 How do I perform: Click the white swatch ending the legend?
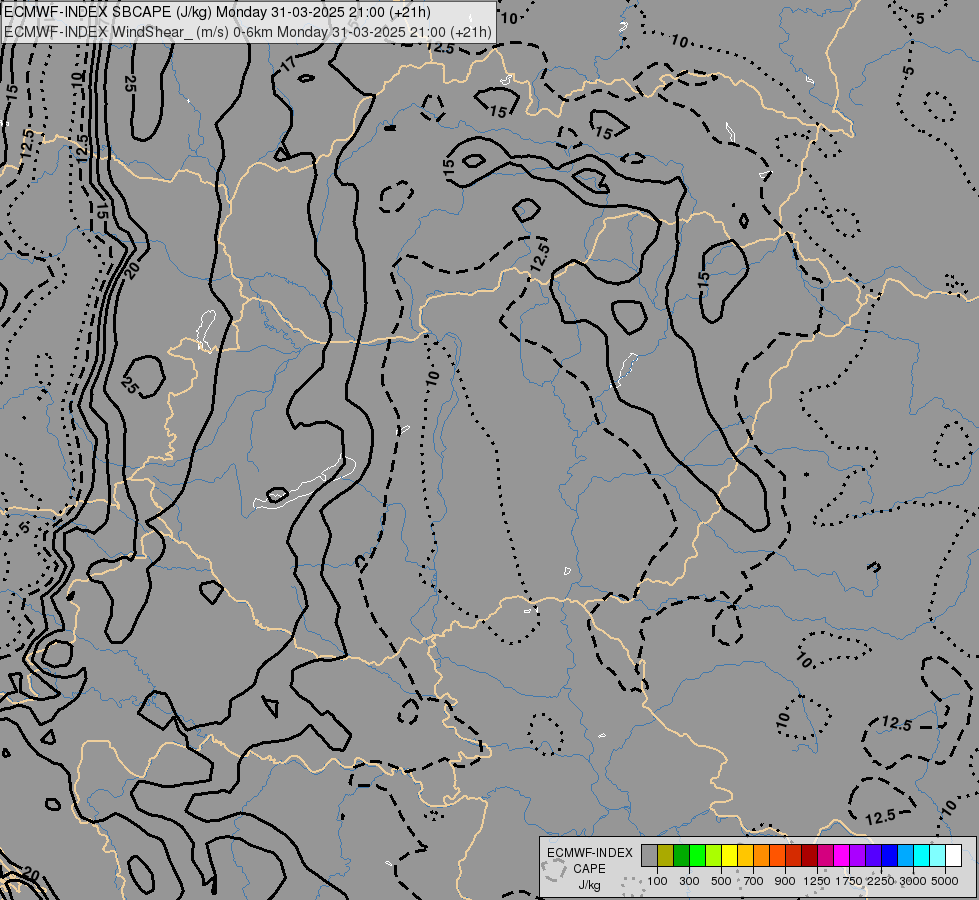[953, 855]
